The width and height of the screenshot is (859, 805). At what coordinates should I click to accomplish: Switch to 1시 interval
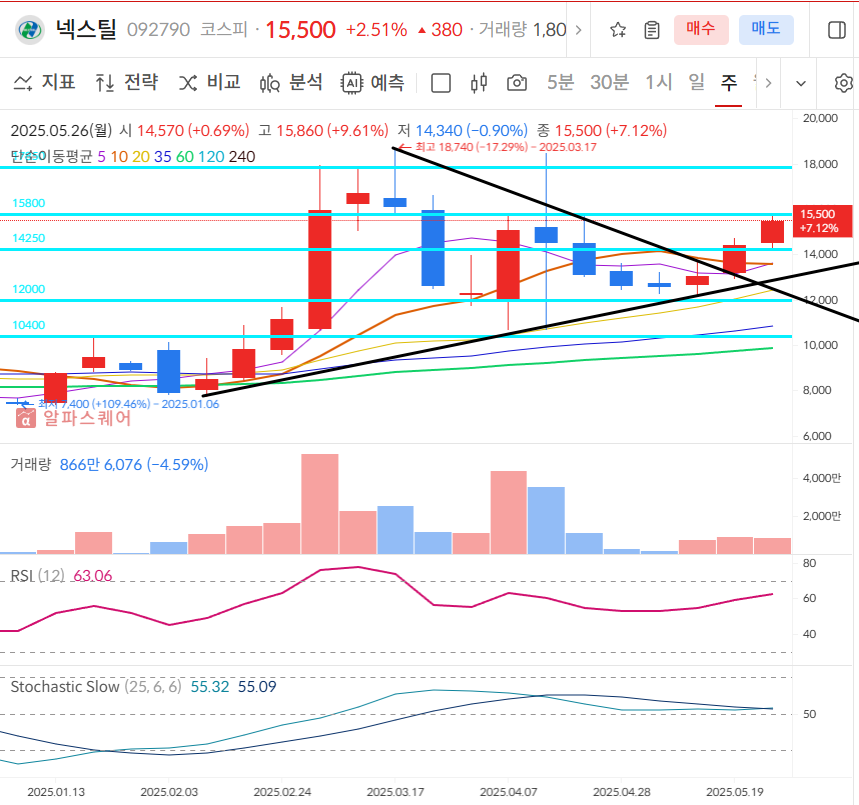[658, 83]
